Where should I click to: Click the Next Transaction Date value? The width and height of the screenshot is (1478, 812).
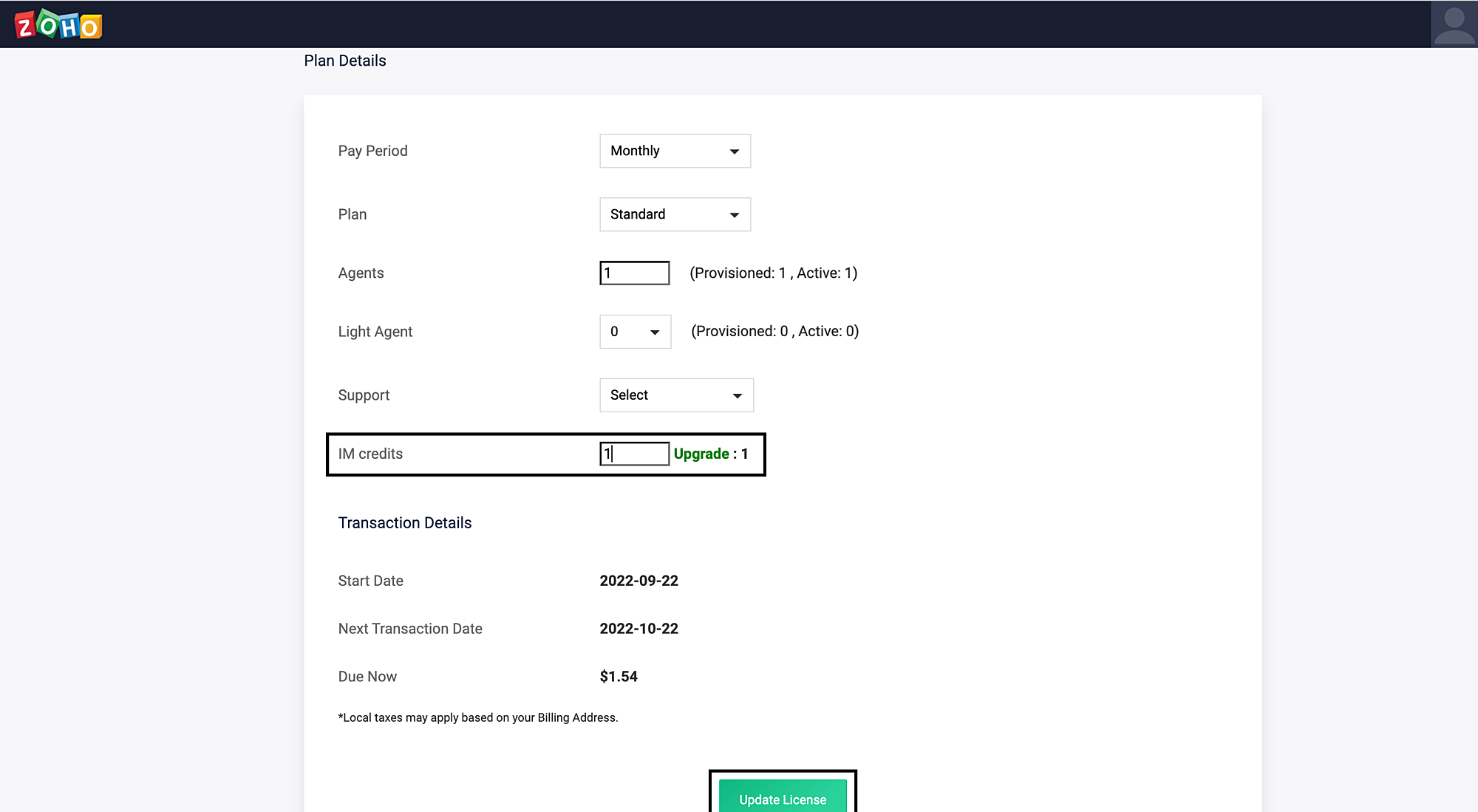638,629
